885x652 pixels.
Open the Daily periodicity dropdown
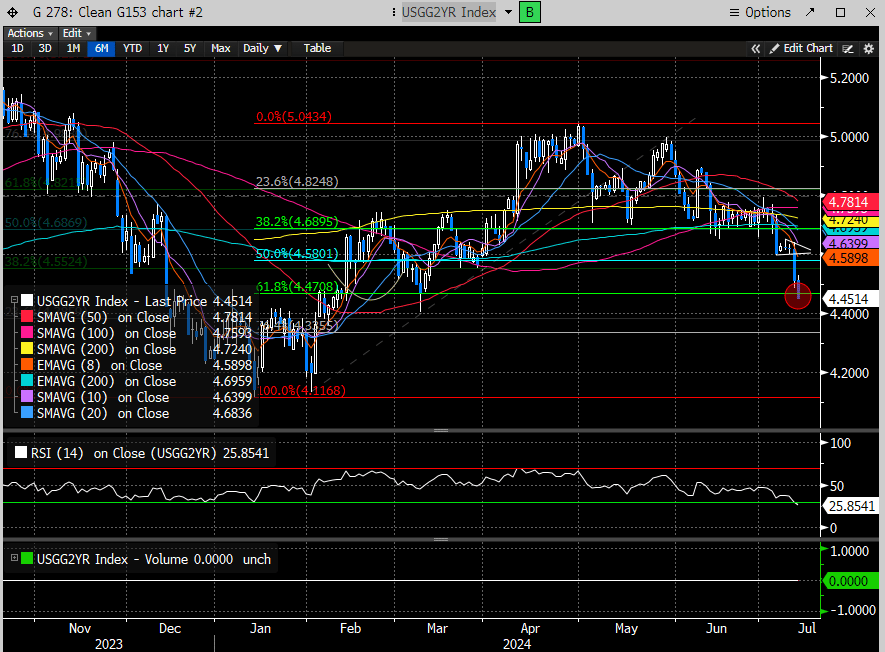point(263,48)
